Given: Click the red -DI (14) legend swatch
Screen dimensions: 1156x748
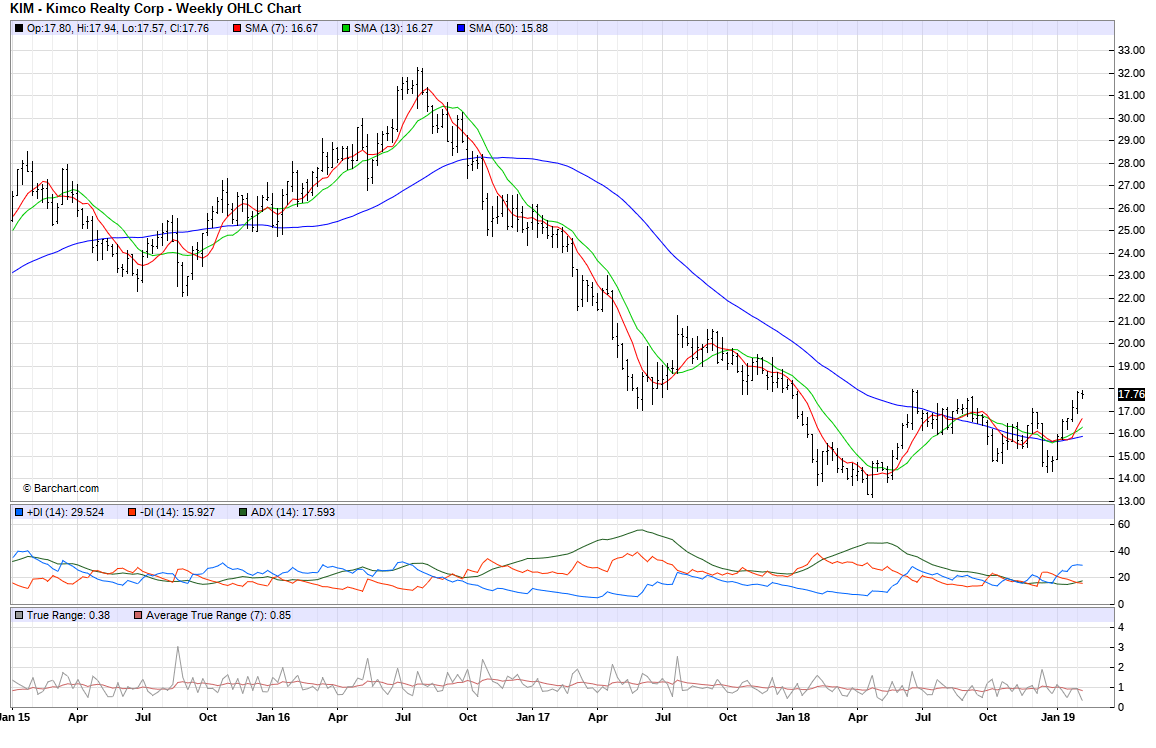Looking at the screenshot, I should click(132, 512).
